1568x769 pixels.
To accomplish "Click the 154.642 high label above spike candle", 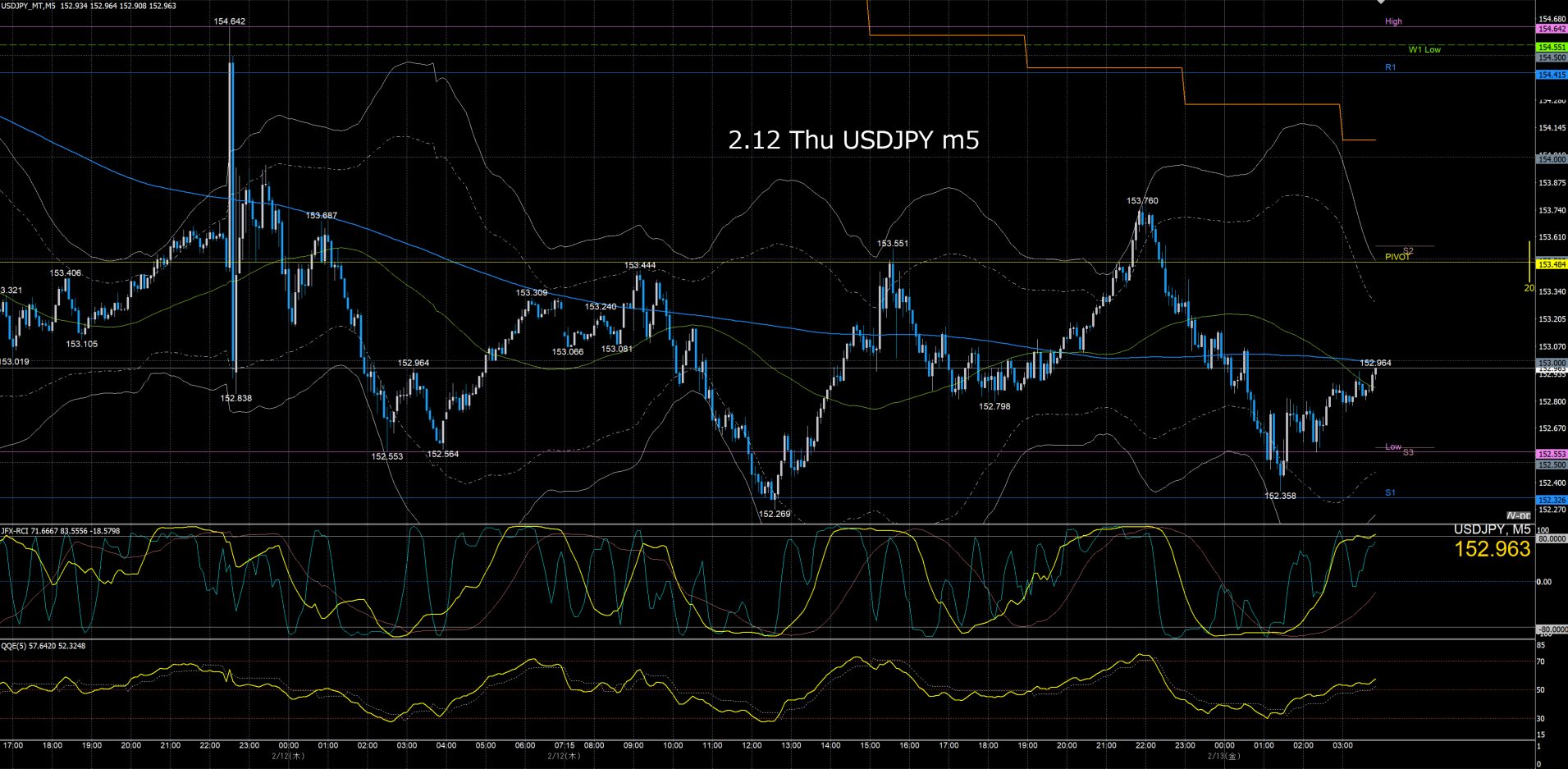I will [x=230, y=21].
